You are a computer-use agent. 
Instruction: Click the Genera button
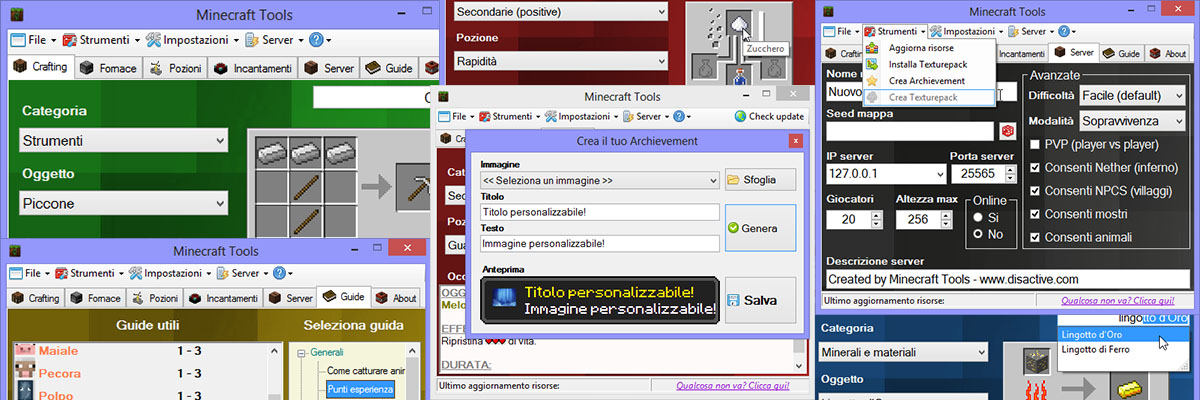coord(760,228)
